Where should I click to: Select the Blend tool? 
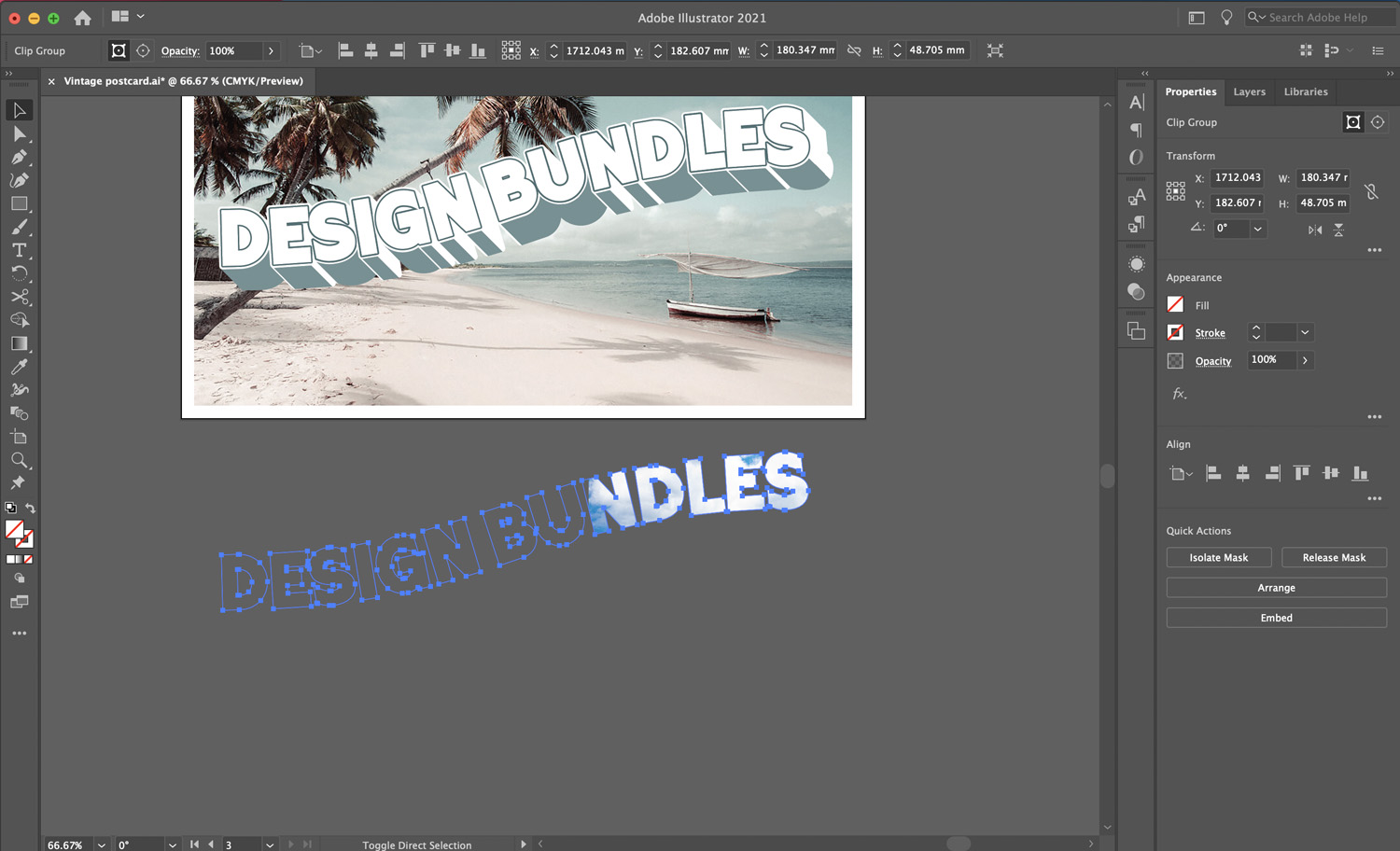coord(19,413)
